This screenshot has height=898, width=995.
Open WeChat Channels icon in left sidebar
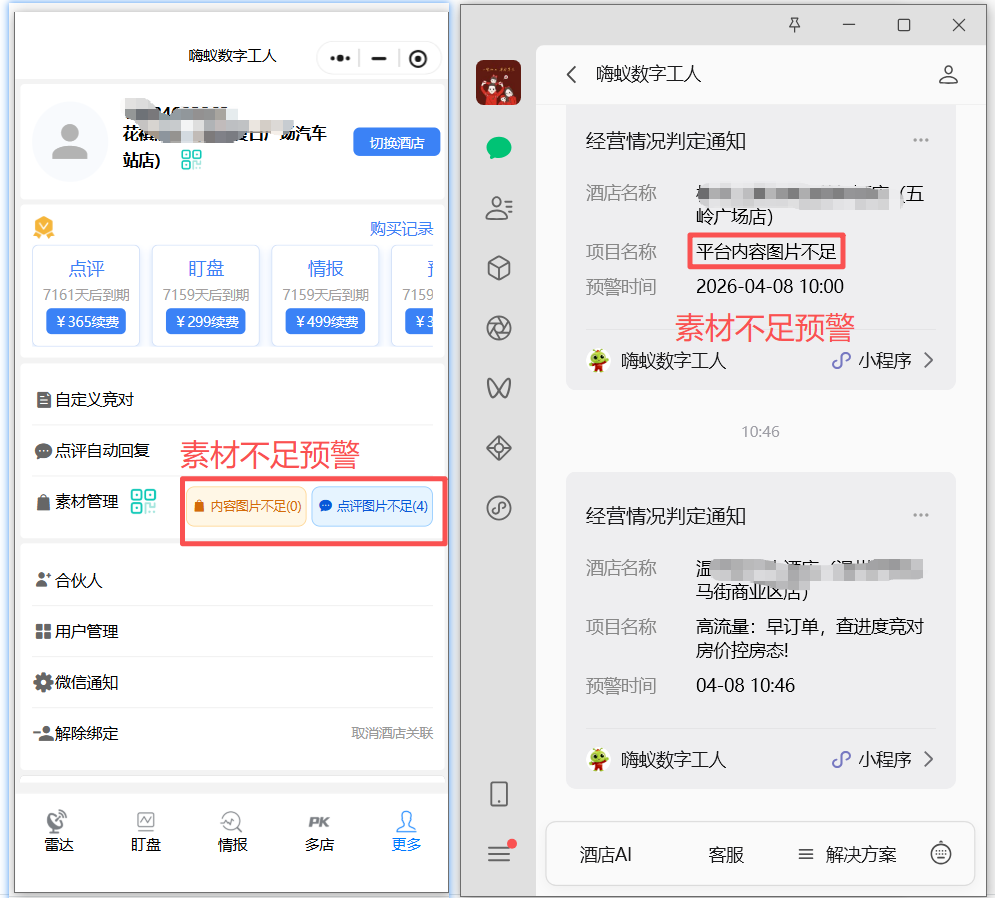[498, 388]
